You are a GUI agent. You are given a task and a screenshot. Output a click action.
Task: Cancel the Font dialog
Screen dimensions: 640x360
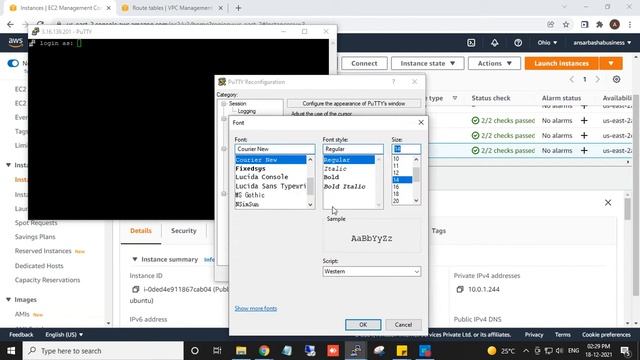[x=403, y=324]
